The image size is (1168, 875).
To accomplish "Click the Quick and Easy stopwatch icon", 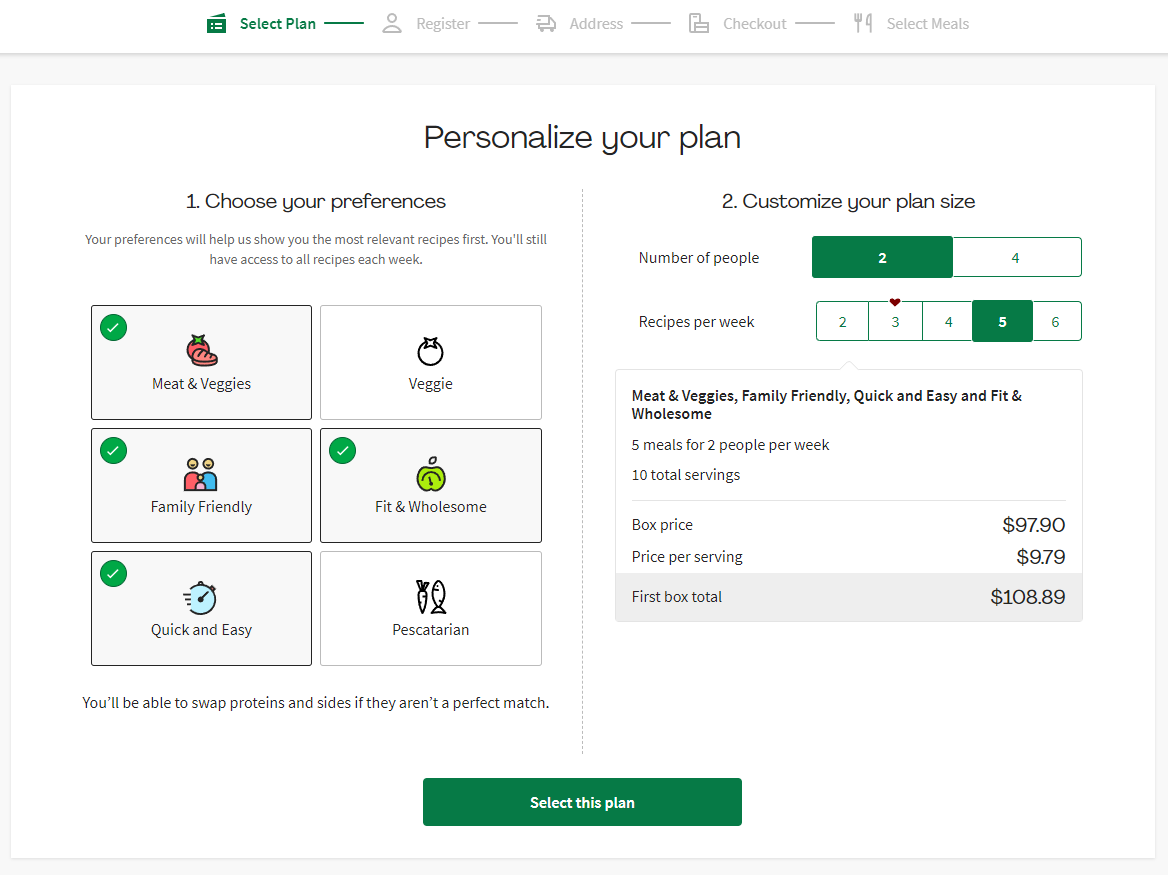I will pyautogui.click(x=201, y=597).
